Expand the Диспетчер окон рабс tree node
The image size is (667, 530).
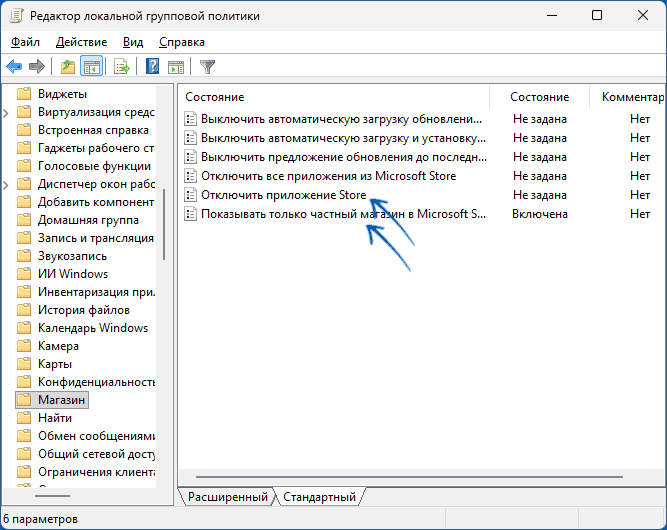(6, 185)
